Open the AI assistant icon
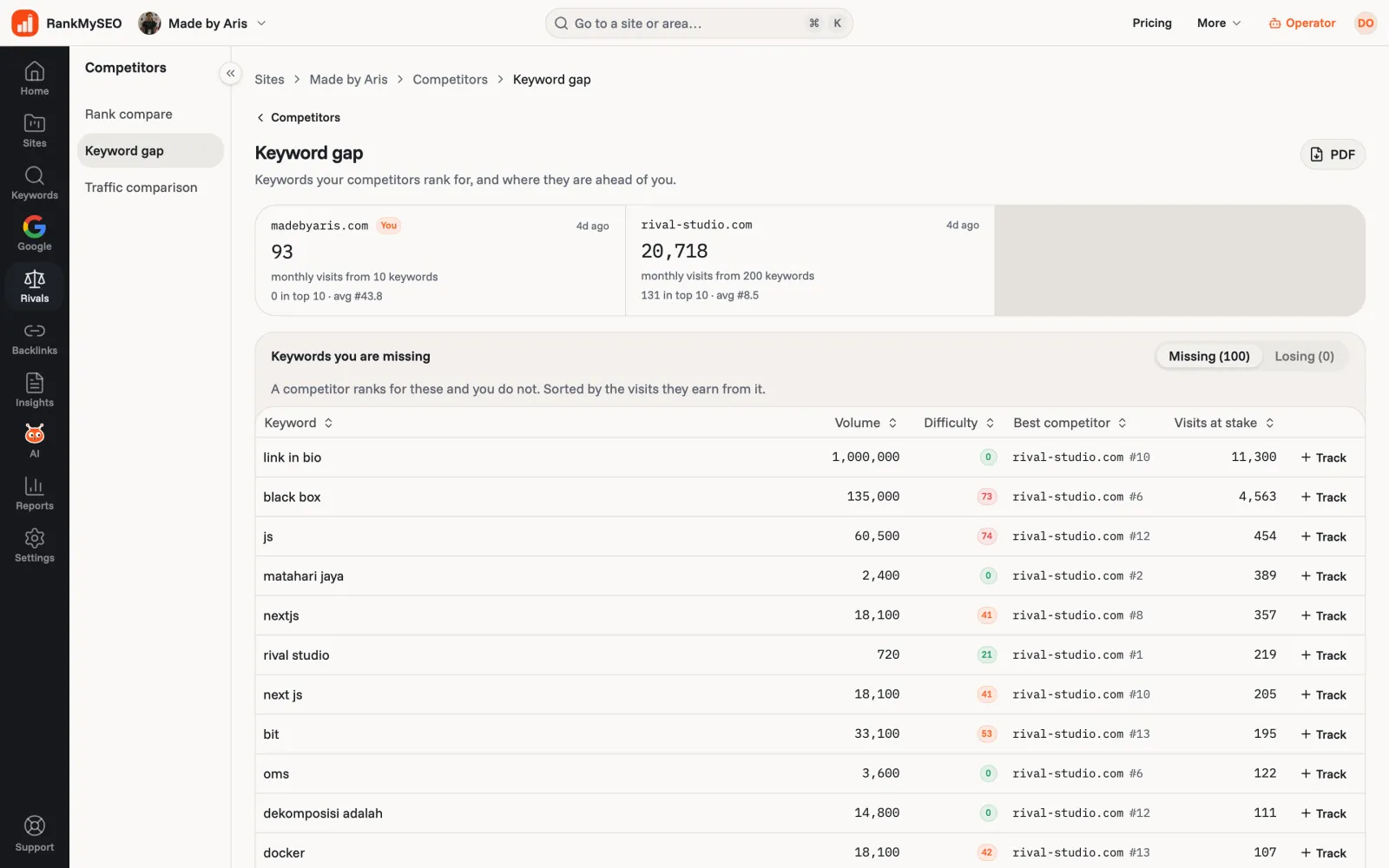The image size is (1389, 868). pyautogui.click(x=35, y=442)
